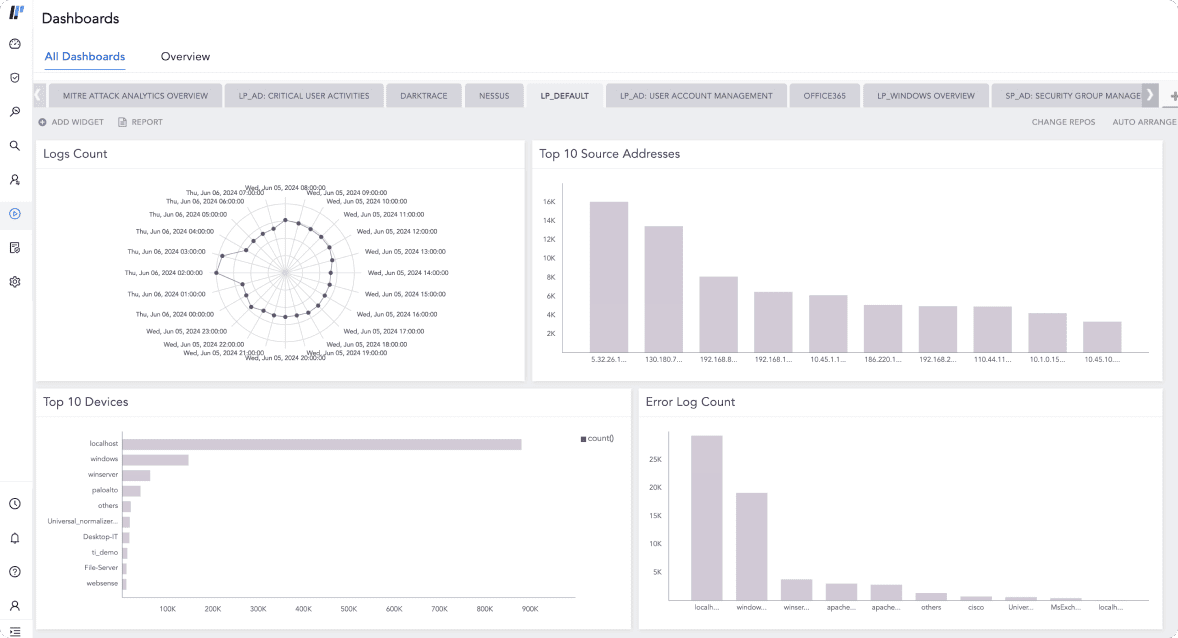This screenshot has width=1178, height=638.
Task: Click Auto Arrange
Action: coord(1144,122)
